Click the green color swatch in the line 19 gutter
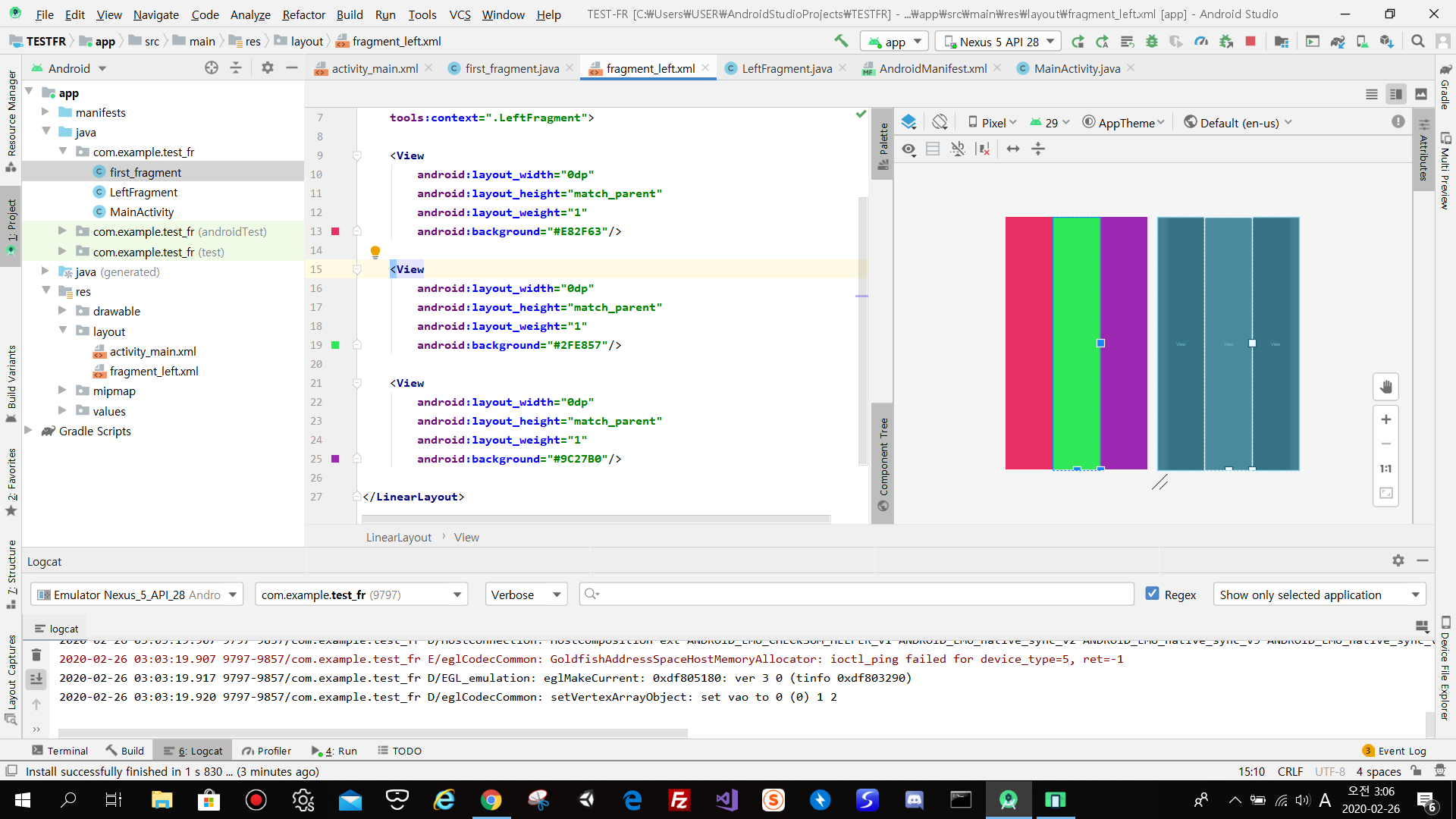Screen dimensions: 1456x819 (335, 345)
